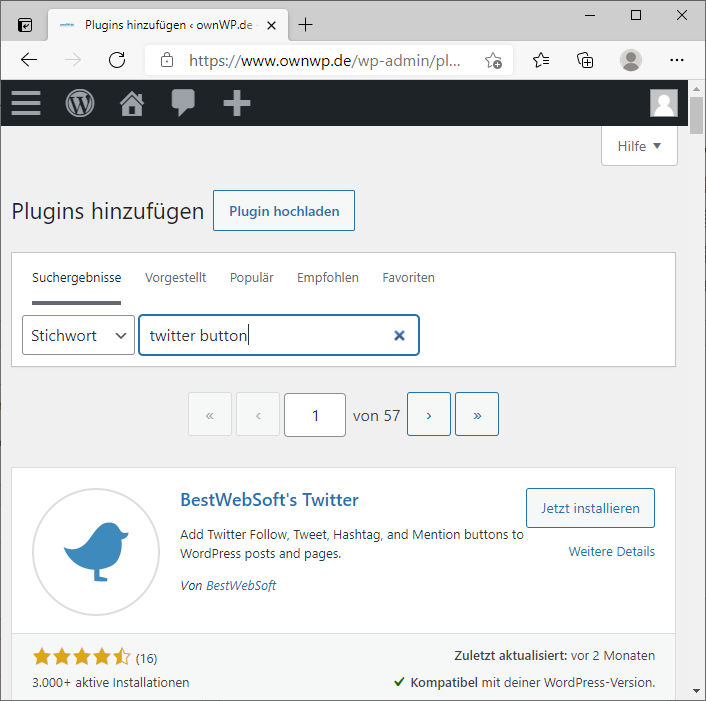Open BestWebSoft's Twitter plugin title link
Image resolution: width=706 pixels, height=701 pixels.
coord(269,500)
